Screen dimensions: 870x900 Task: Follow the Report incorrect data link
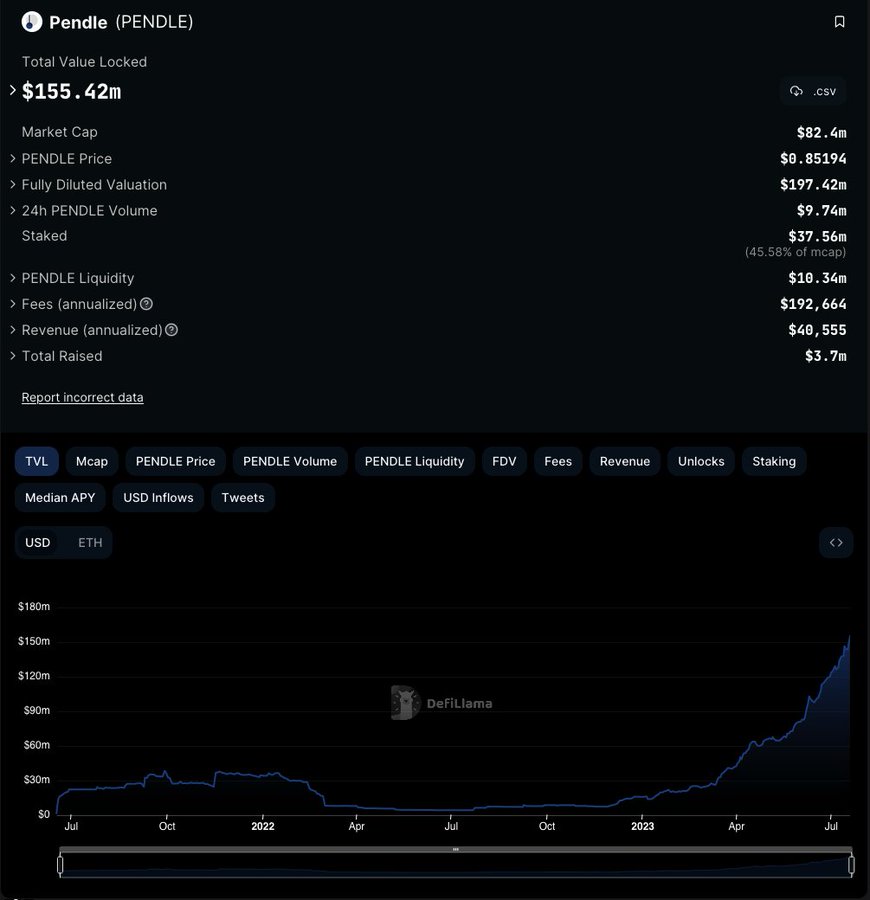click(x=83, y=397)
